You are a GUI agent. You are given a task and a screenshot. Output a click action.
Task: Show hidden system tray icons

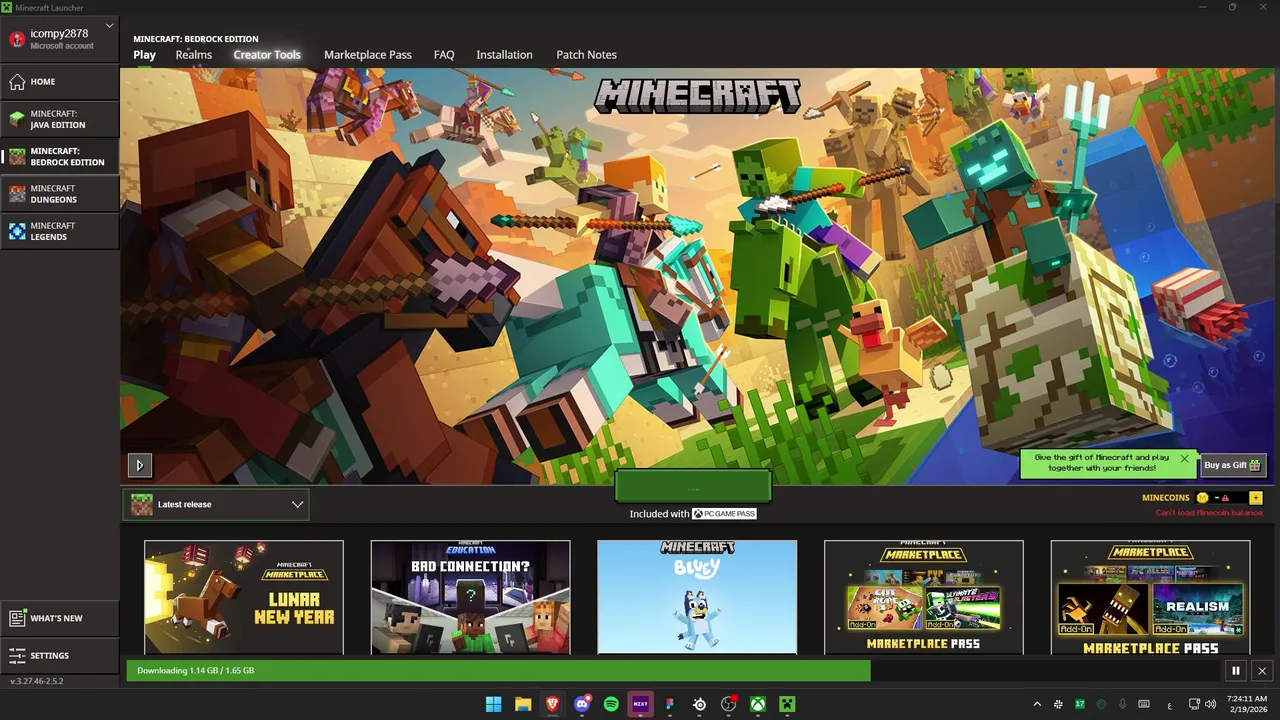pos(1036,705)
